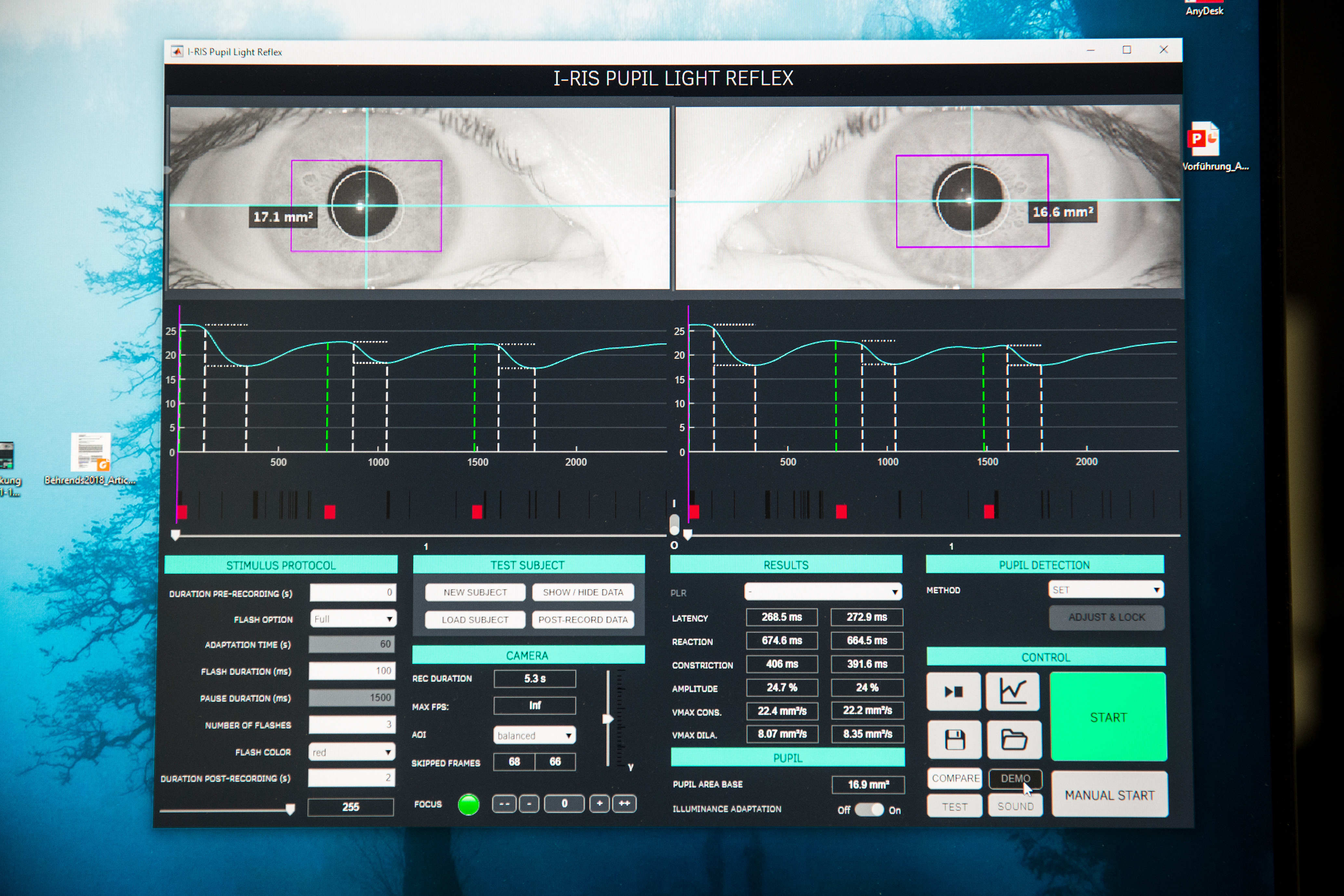This screenshot has height=896, width=1344.
Task: Click the Rec Duration value 5.3 s
Action: click(534, 679)
